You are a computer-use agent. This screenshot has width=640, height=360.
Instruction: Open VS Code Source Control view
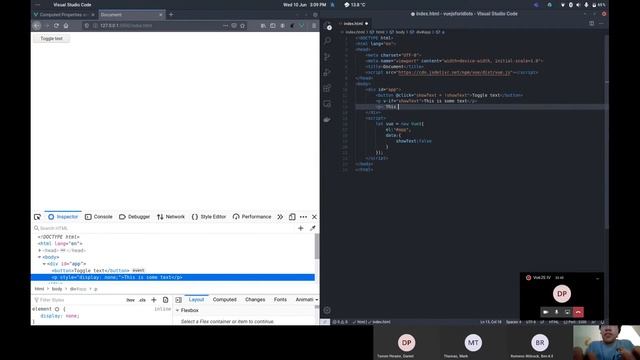[x=327, y=57]
